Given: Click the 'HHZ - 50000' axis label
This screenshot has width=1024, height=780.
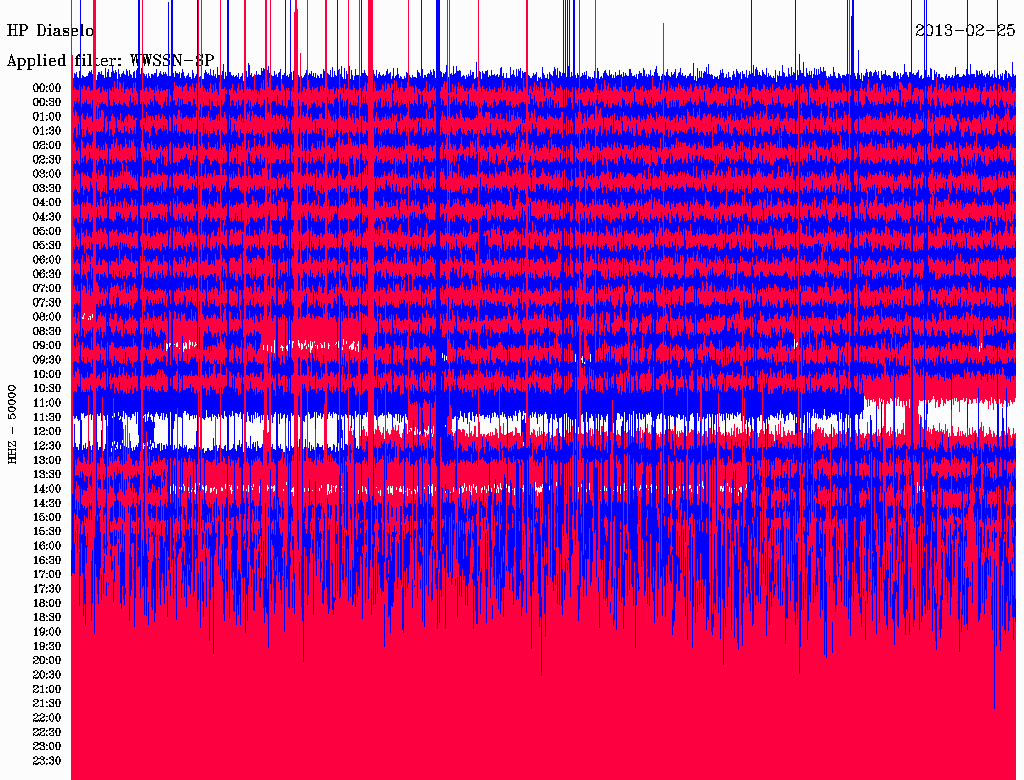Looking at the screenshot, I should point(12,425).
